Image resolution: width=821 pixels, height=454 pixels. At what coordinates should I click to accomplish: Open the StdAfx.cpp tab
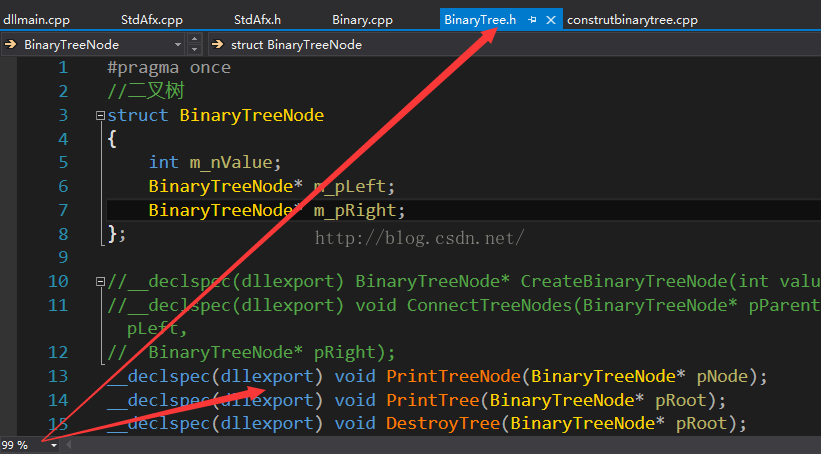coord(152,20)
